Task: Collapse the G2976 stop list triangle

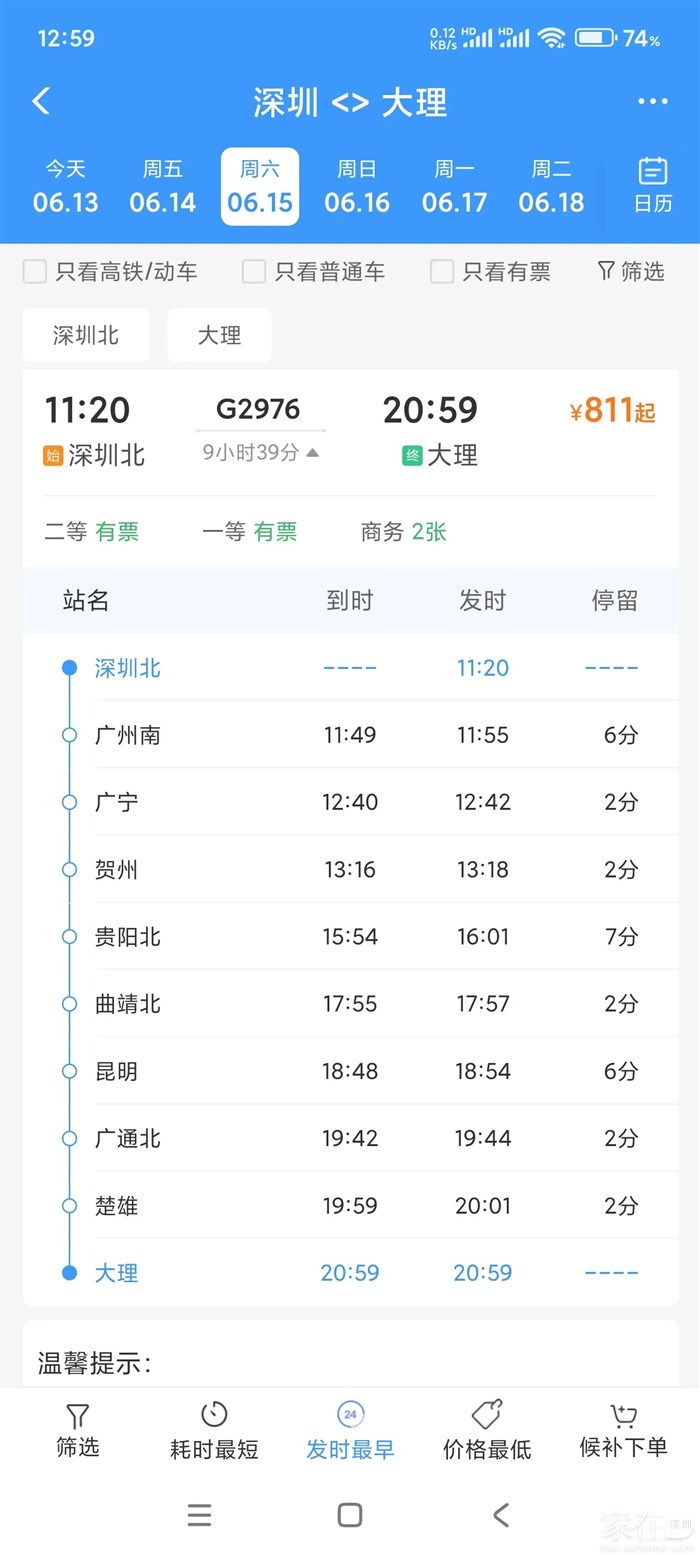Action: (x=313, y=453)
